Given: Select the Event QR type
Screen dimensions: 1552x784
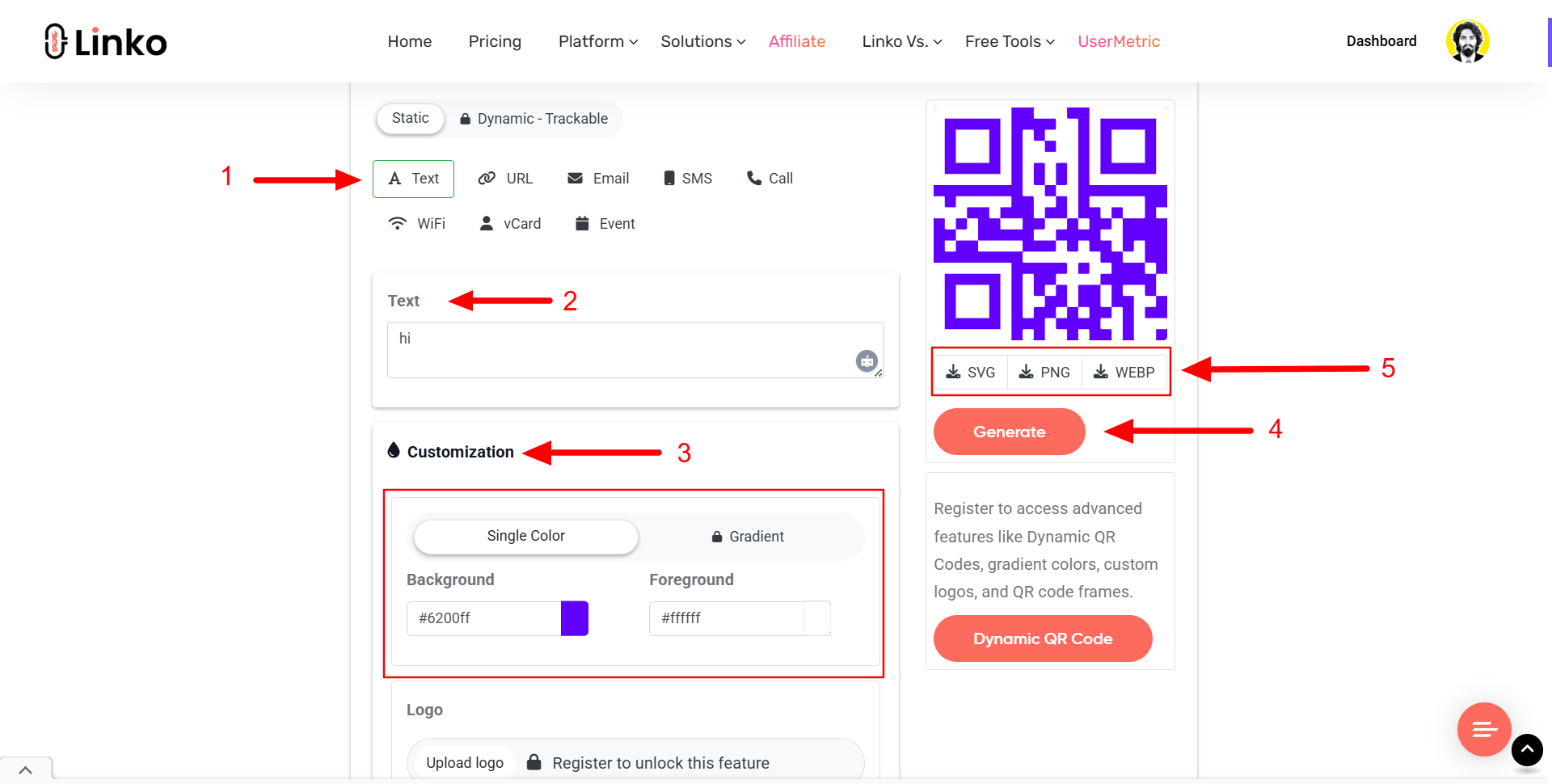Looking at the screenshot, I should point(605,224).
